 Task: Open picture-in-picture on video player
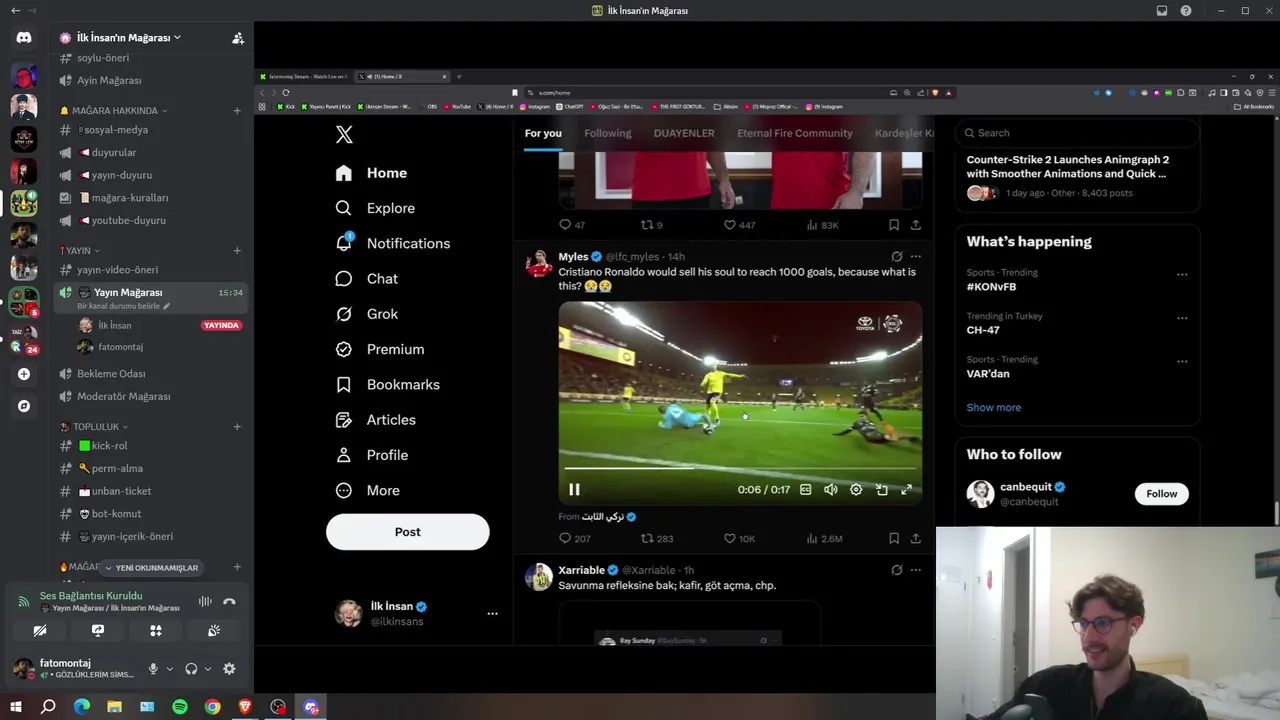(x=882, y=490)
